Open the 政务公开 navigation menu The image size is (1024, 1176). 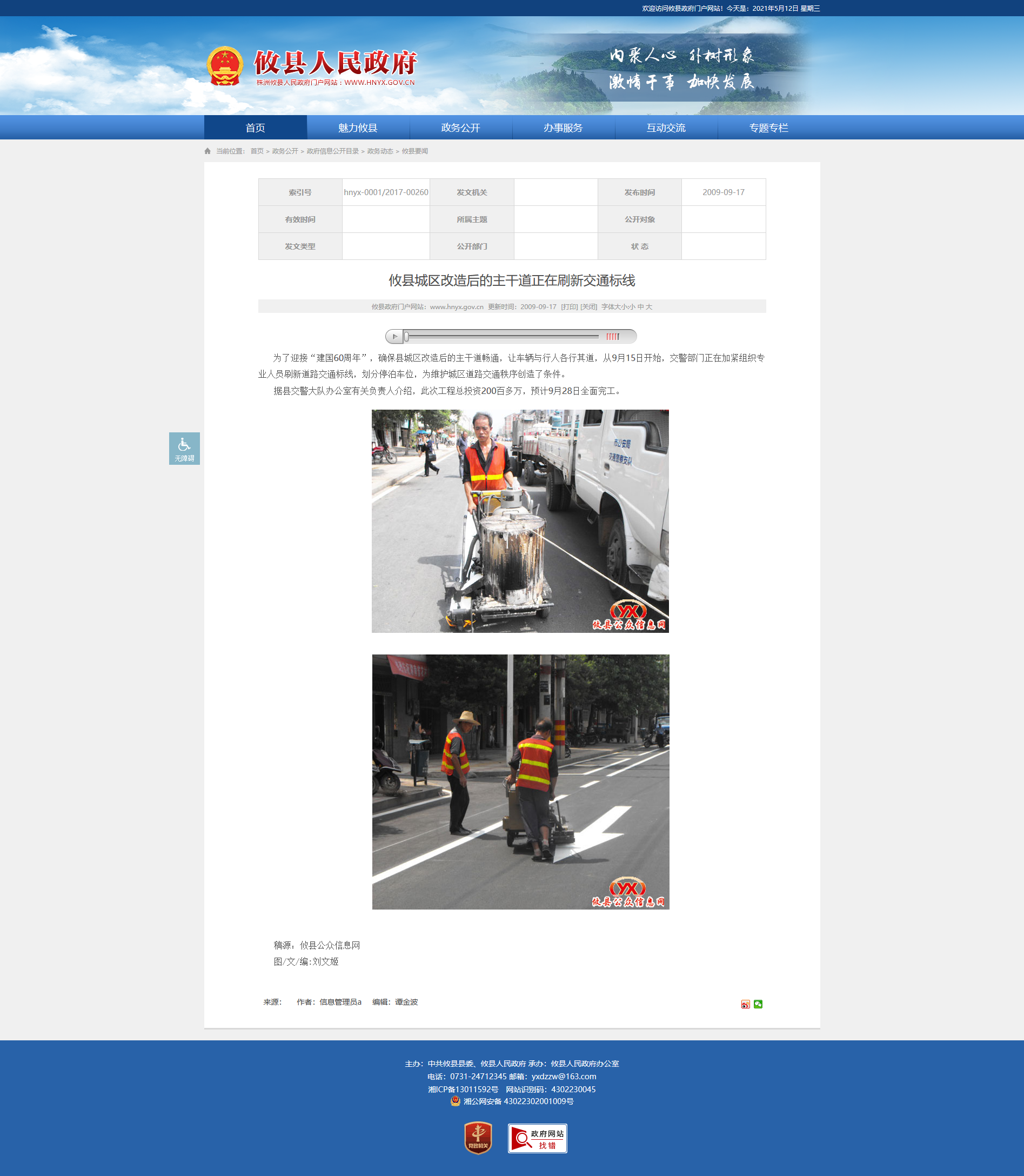pyautogui.click(x=460, y=128)
